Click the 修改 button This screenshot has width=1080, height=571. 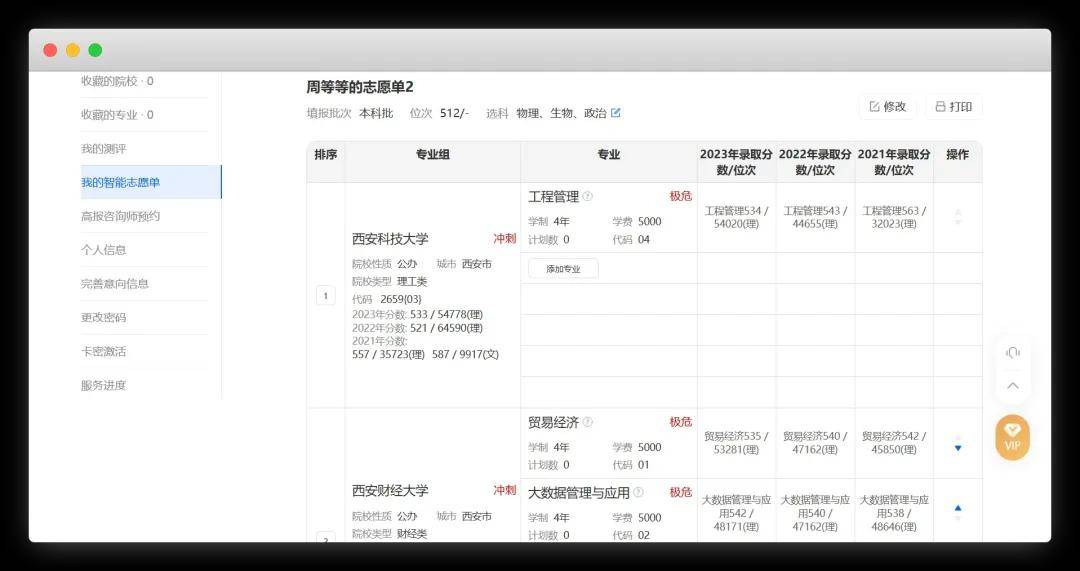(888, 107)
